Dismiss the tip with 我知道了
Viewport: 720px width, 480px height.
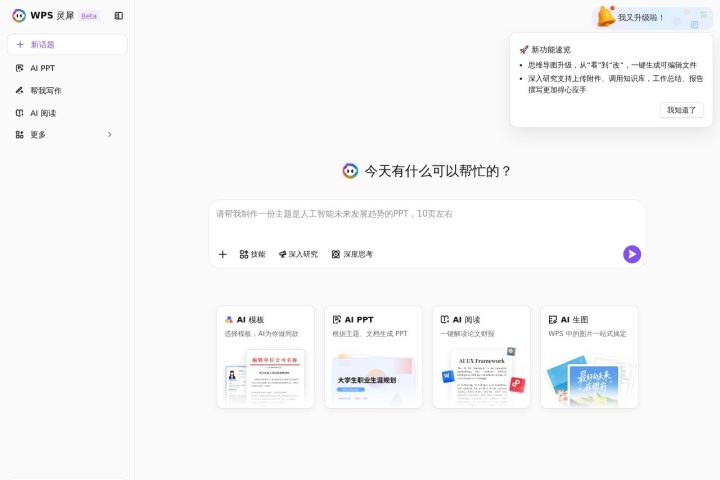681,110
